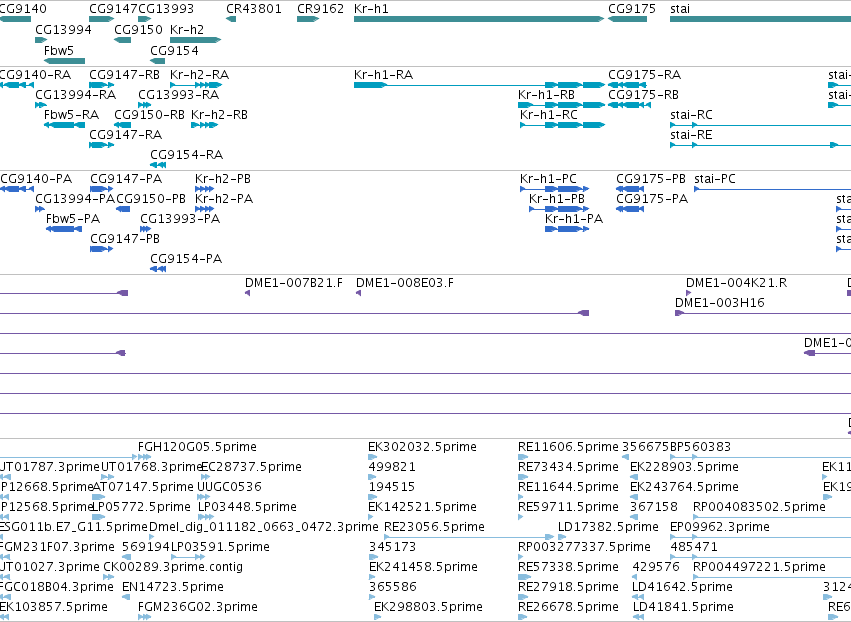The height and width of the screenshot is (622, 851).
Task: Select the CG13993-RA transcript label
Action: [x=179, y=94]
